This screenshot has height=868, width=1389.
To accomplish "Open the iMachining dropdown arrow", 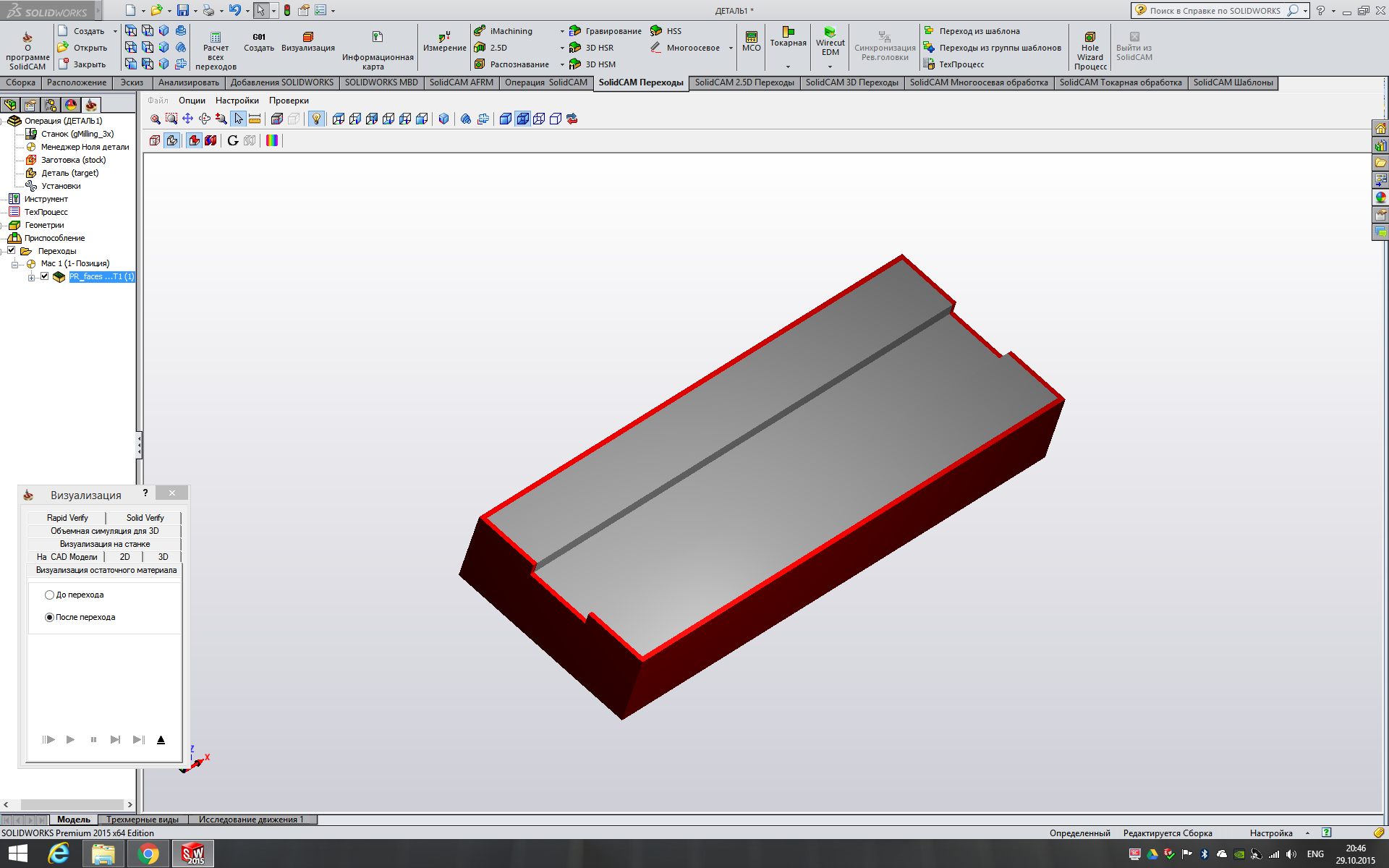I will [x=562, y=31].
